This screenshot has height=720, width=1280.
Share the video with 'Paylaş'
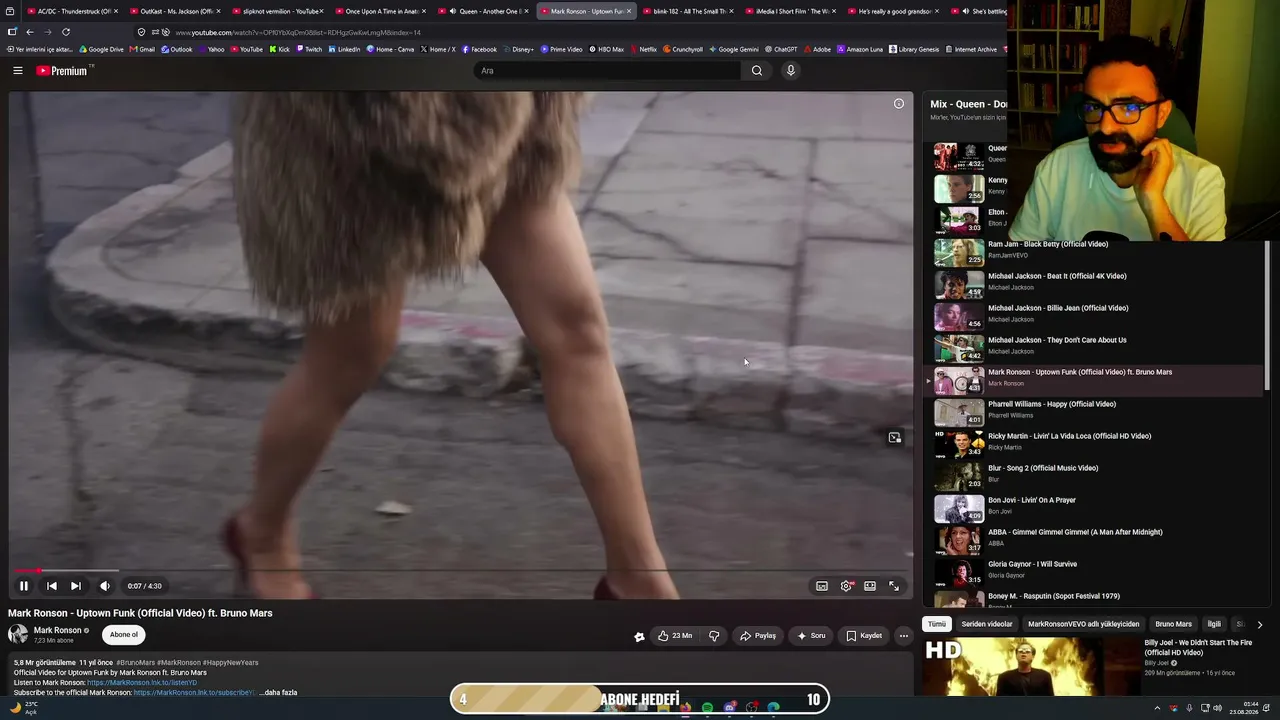pos(757,636)
